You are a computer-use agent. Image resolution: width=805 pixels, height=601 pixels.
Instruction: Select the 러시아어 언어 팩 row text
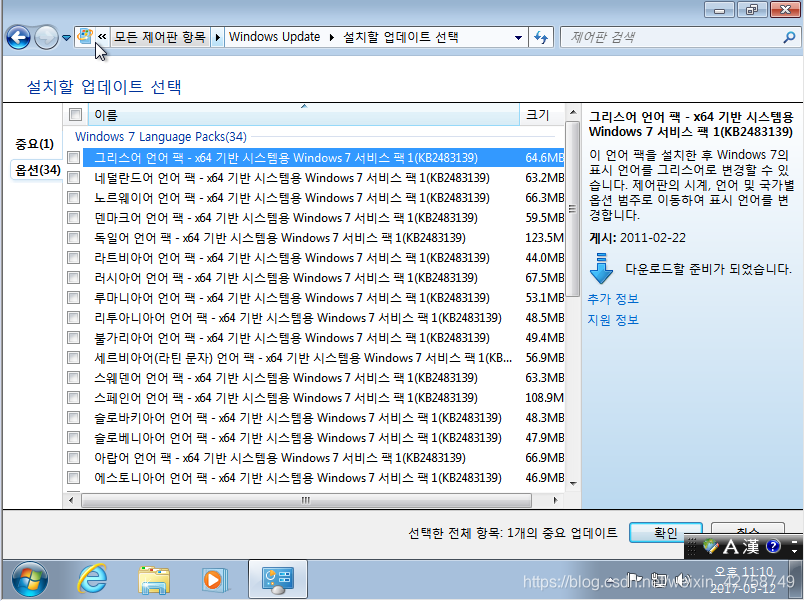(286, 278)
